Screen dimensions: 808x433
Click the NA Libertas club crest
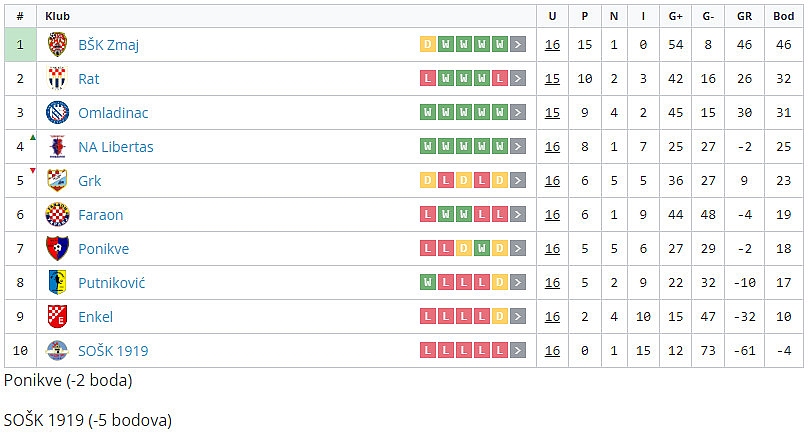(57, 146)
